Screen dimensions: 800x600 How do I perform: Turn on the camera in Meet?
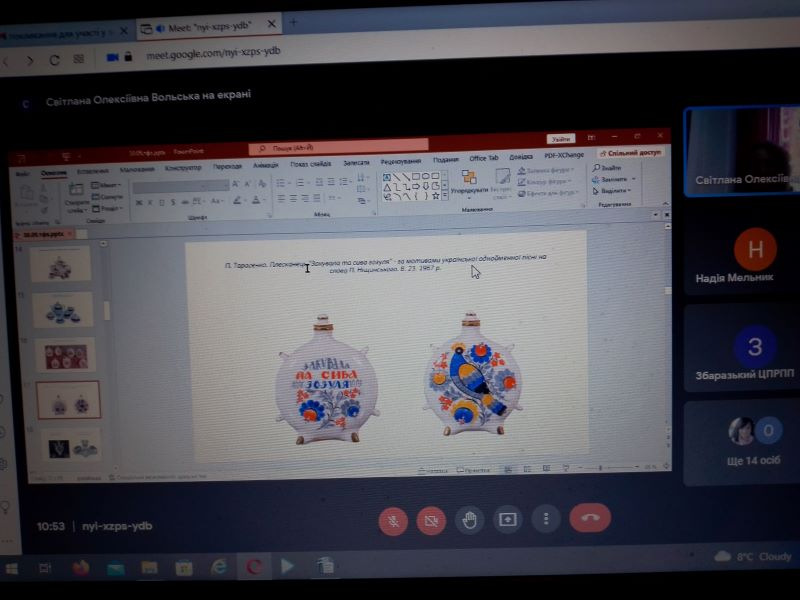click(x=431, y=520)
